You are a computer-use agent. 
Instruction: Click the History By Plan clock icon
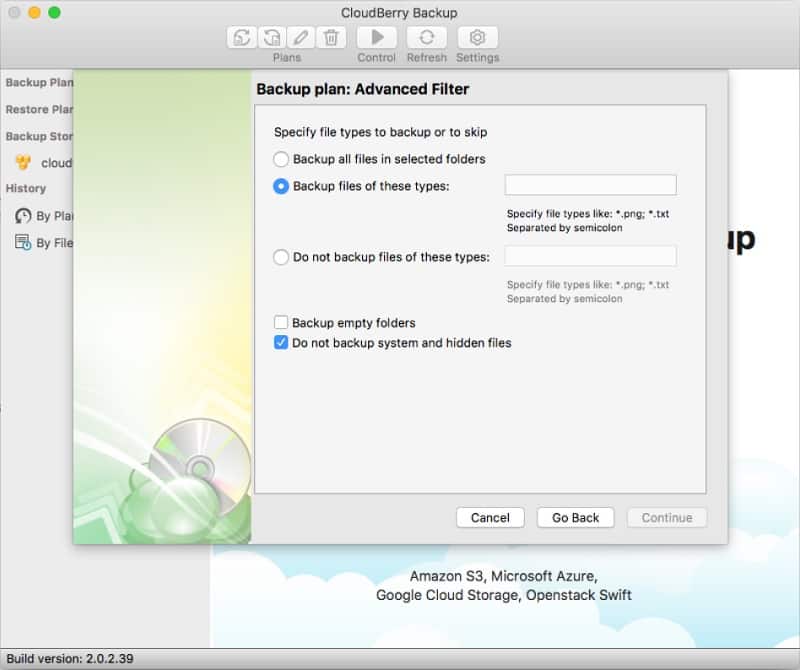coord(23,216)
